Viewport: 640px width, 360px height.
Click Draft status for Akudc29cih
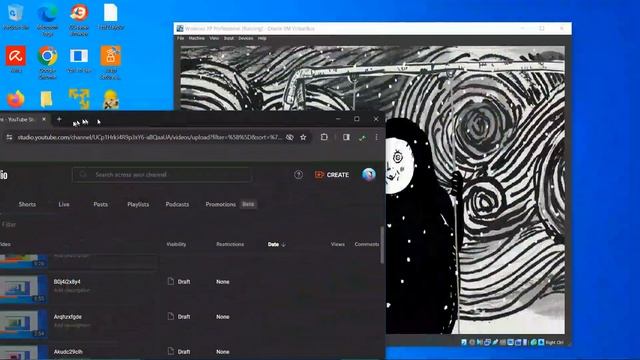[179, 351]
